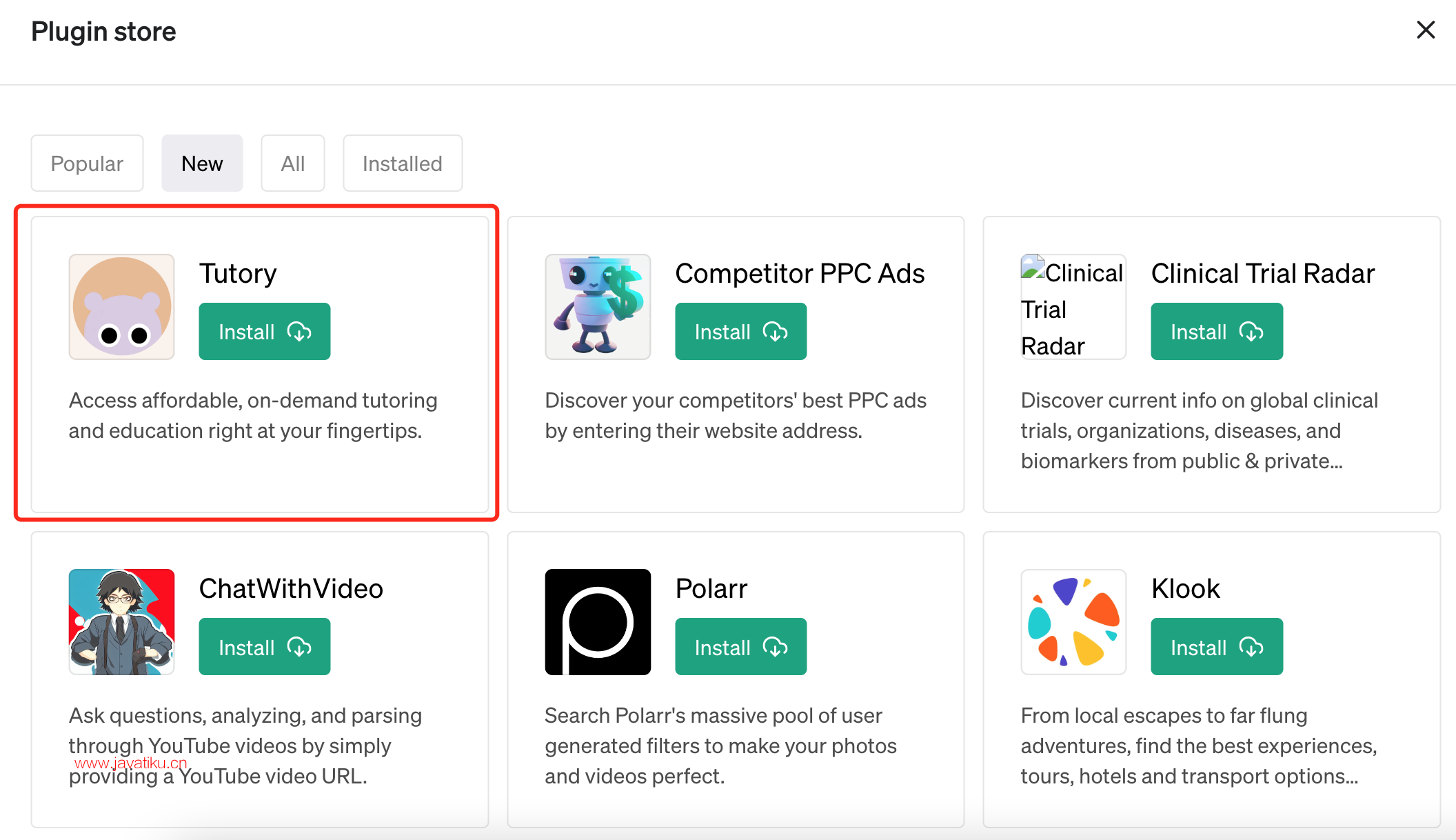Screen dimensions: 1456x840
Task: Click the Polarr black logo icon
Action: click(598, 622)
